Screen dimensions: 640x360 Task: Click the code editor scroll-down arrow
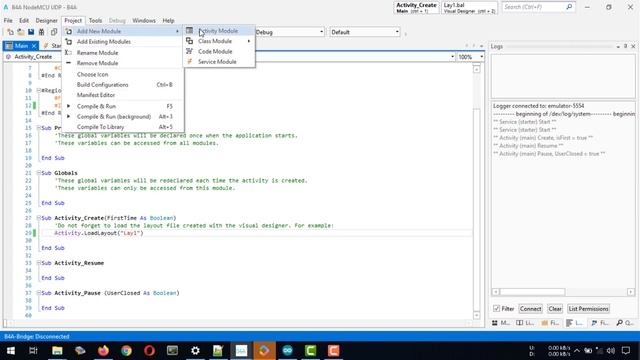coord(476,315)
